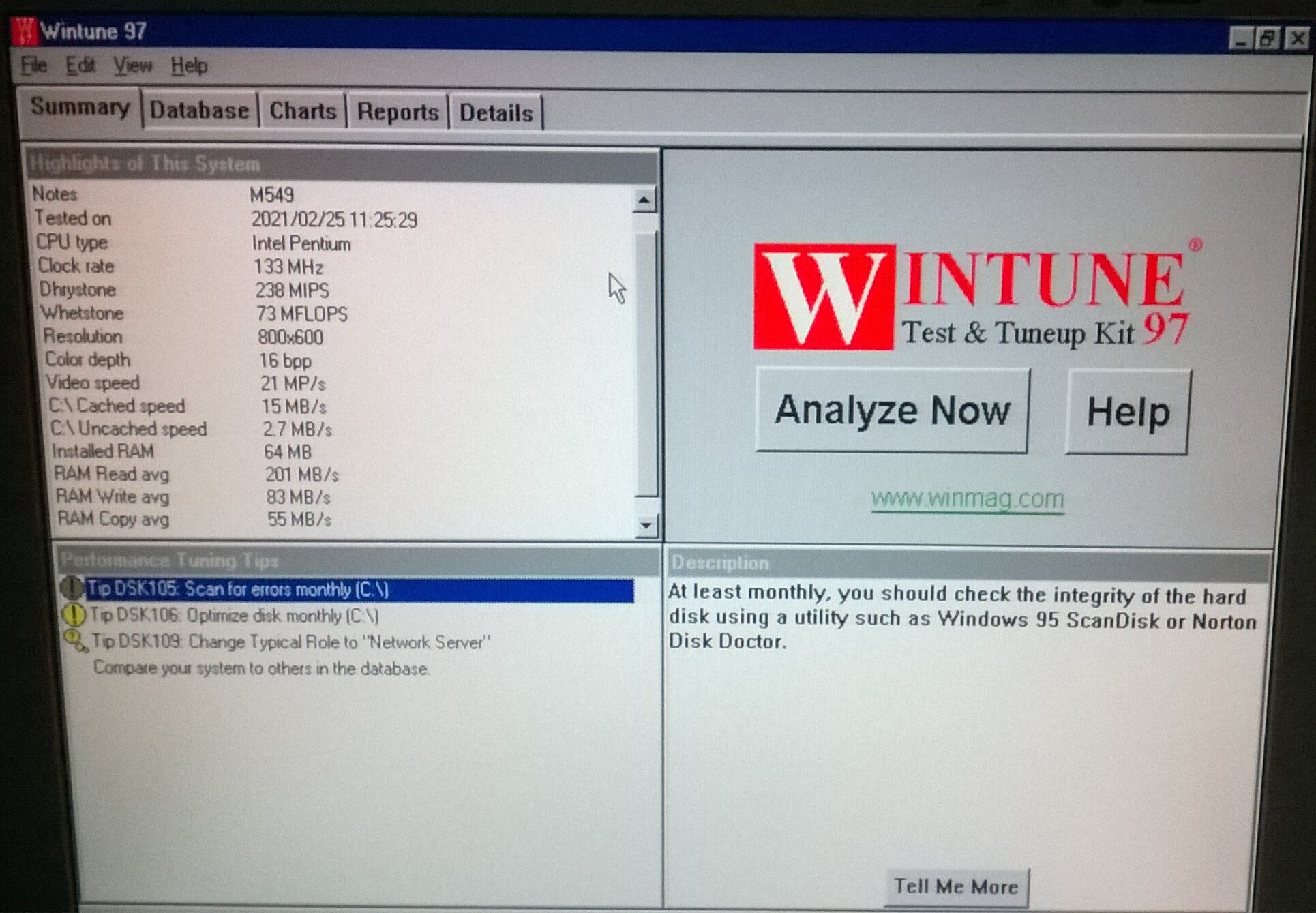The image size is (1316, 913).
Task: Open the File menu
Action: (33, 65)
